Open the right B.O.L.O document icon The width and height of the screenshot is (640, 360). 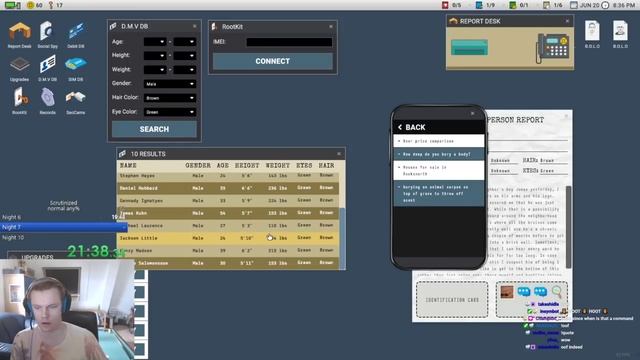(620, 34)
